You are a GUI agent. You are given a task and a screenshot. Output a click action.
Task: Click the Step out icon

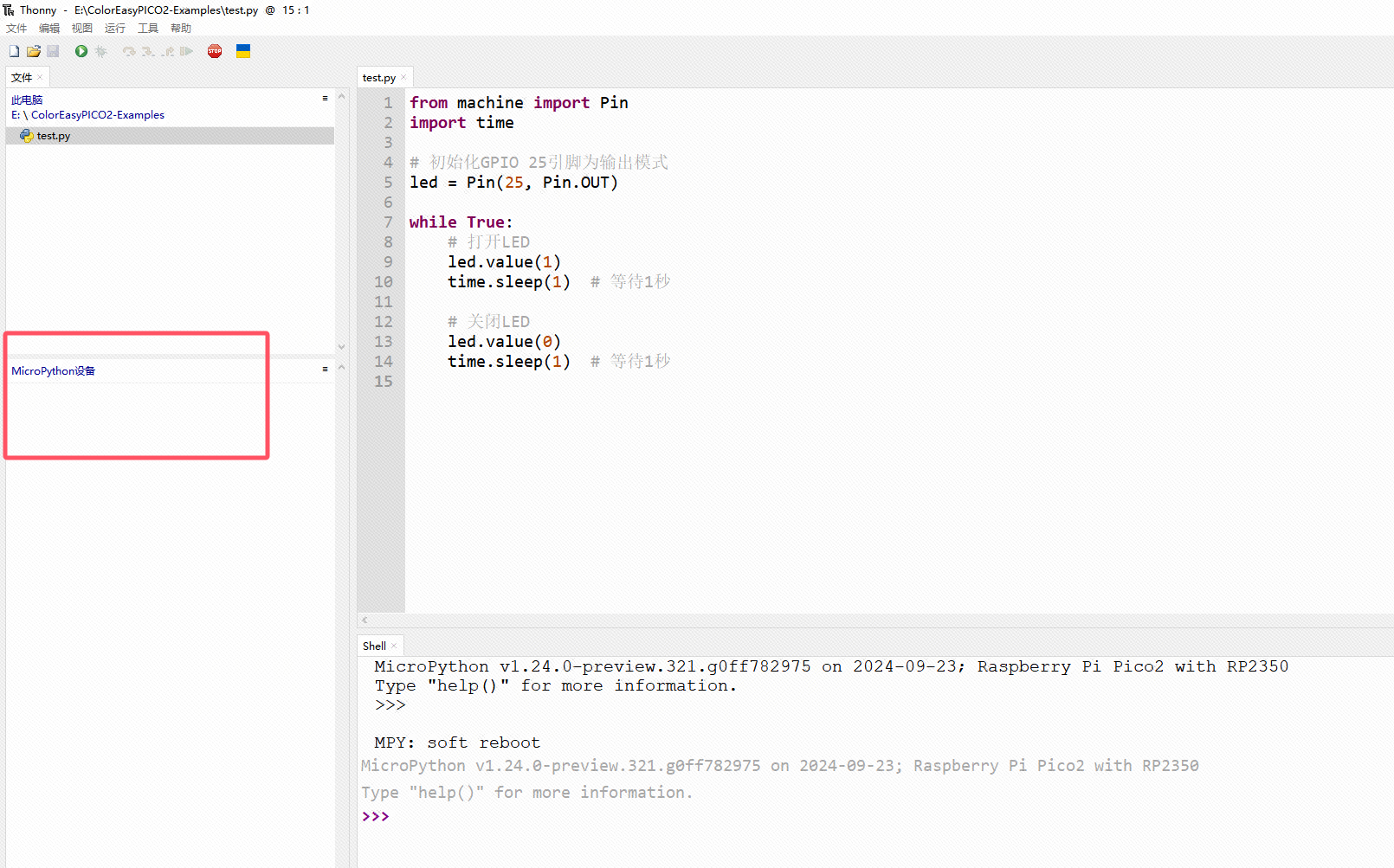point(167,52)
